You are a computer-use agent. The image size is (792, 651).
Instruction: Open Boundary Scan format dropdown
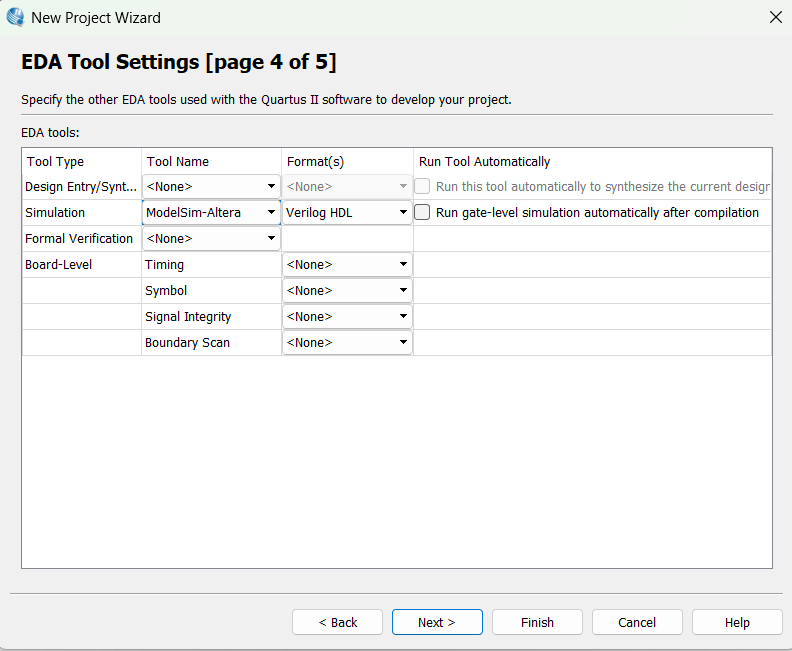click(347, 342)
